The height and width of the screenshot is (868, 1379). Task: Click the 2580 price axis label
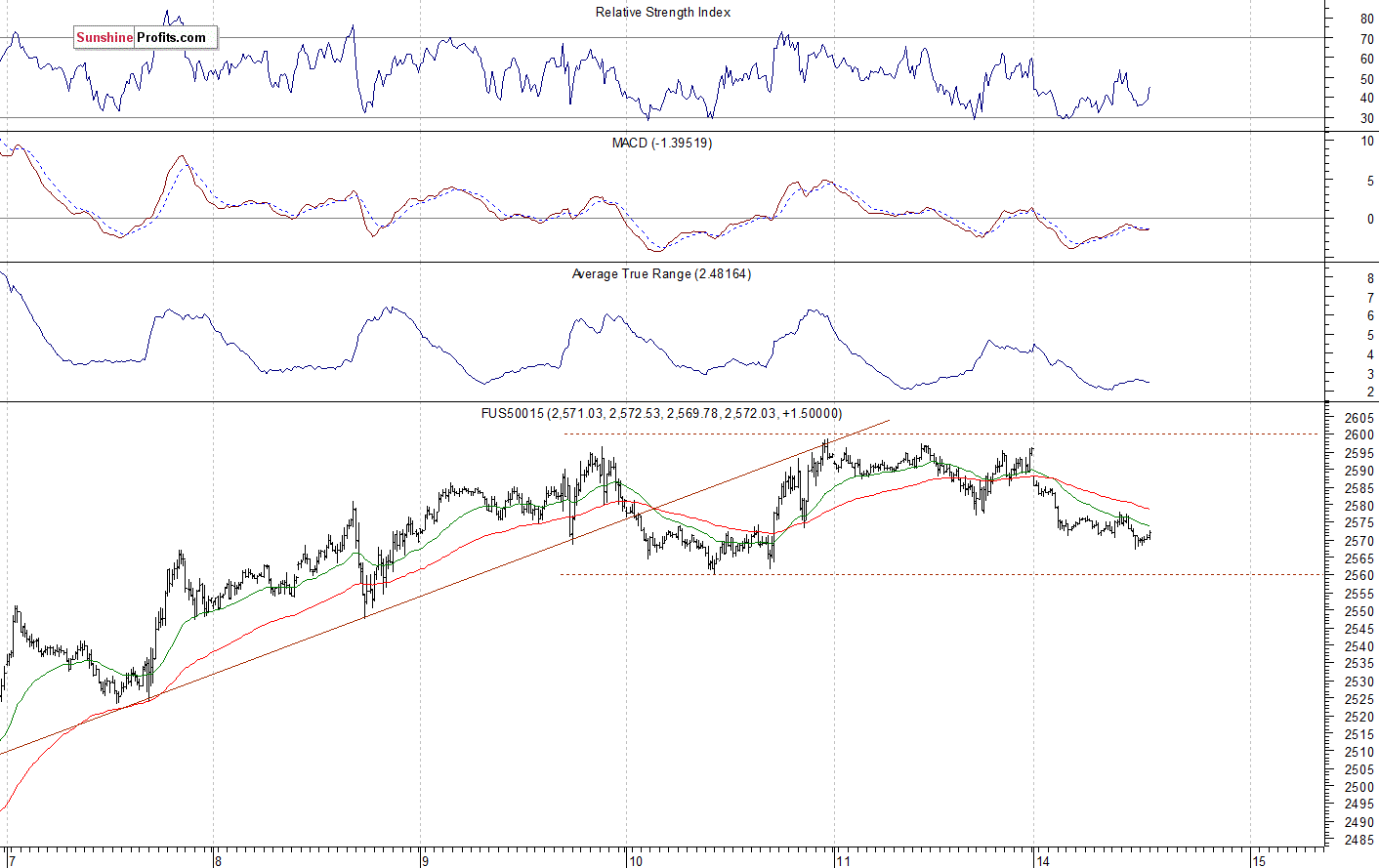(1359, 506)
